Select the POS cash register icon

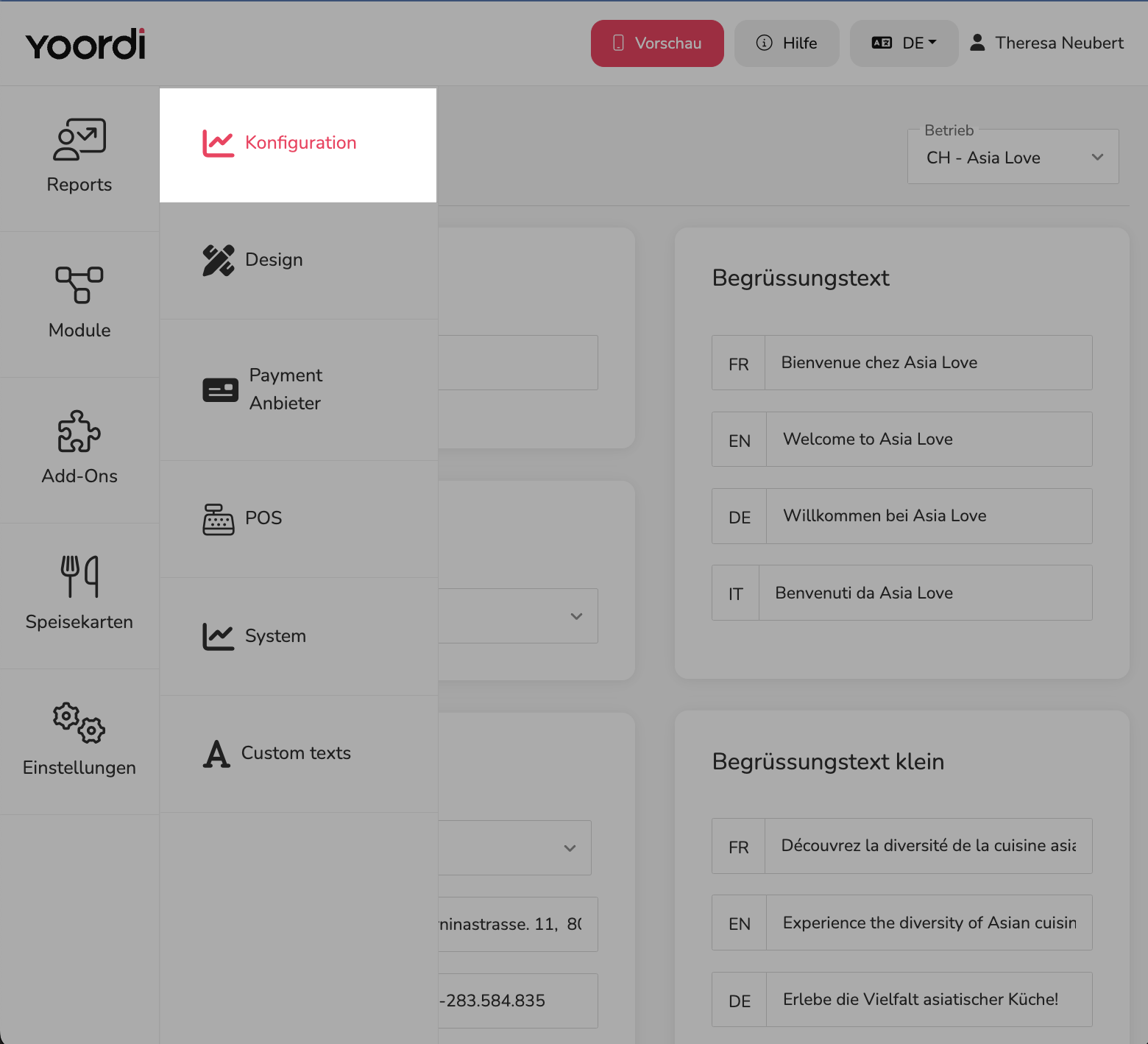[219, 519]
